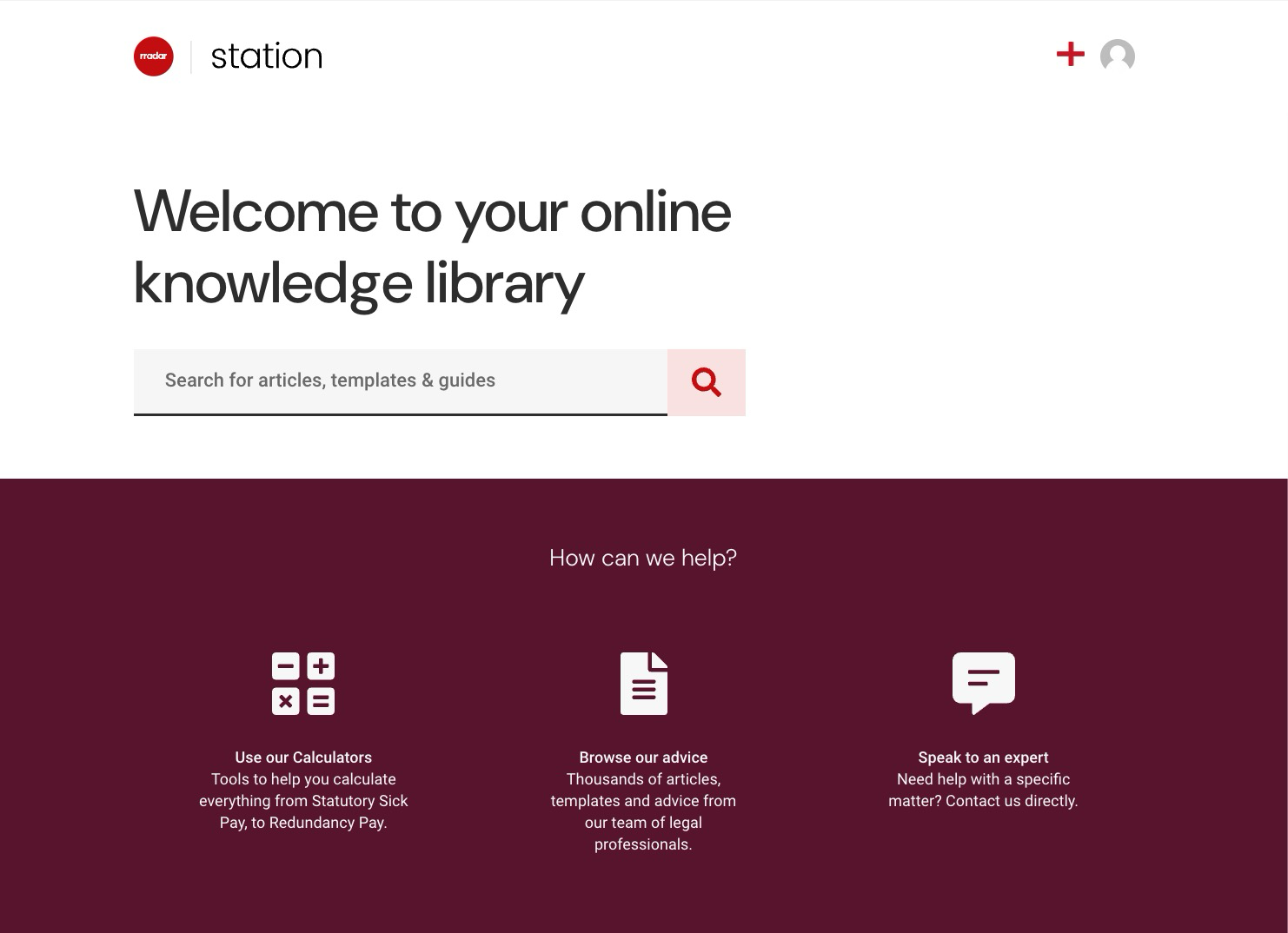This screenshot has height=933, width=1288.
Task: Click the calculator icon
Action: coord(303,684)
